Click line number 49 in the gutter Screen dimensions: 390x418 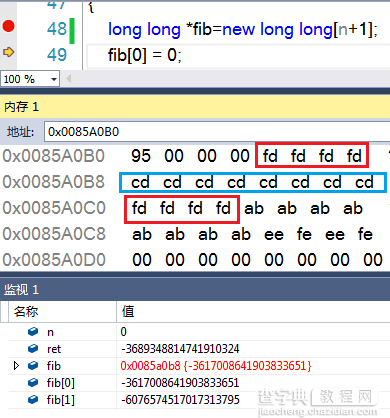(57, 55)
